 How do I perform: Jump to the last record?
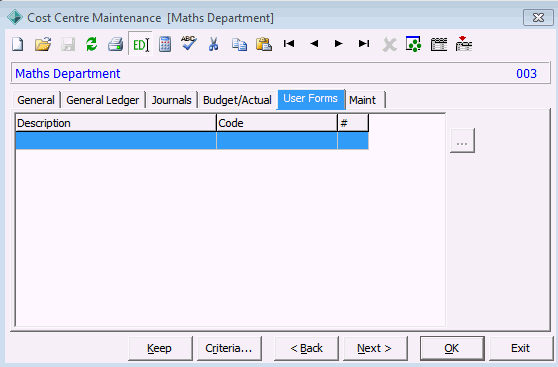pyautogui.click(x=364, y=43)
